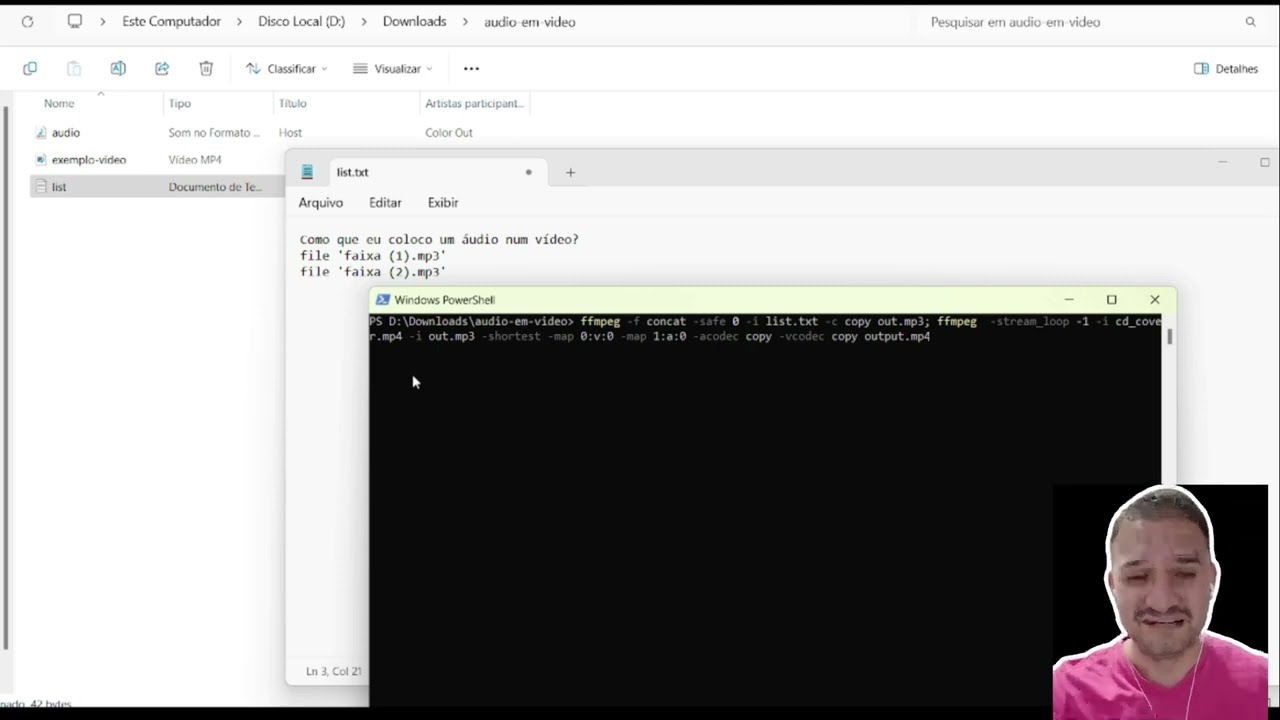This screenshot has width=1280, height=720.
Task: Open the three-dots more options menu
Action: tap(471, 68)
